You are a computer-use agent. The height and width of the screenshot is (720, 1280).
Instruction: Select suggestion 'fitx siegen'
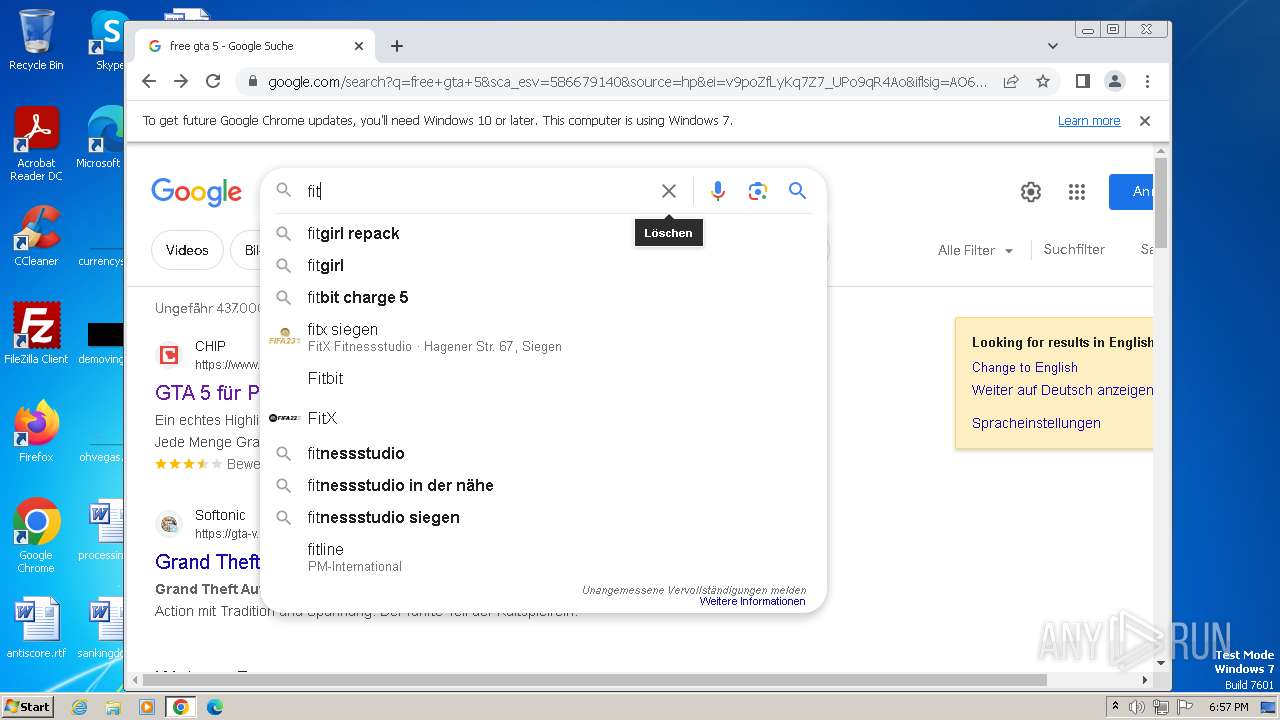[543, 337]
